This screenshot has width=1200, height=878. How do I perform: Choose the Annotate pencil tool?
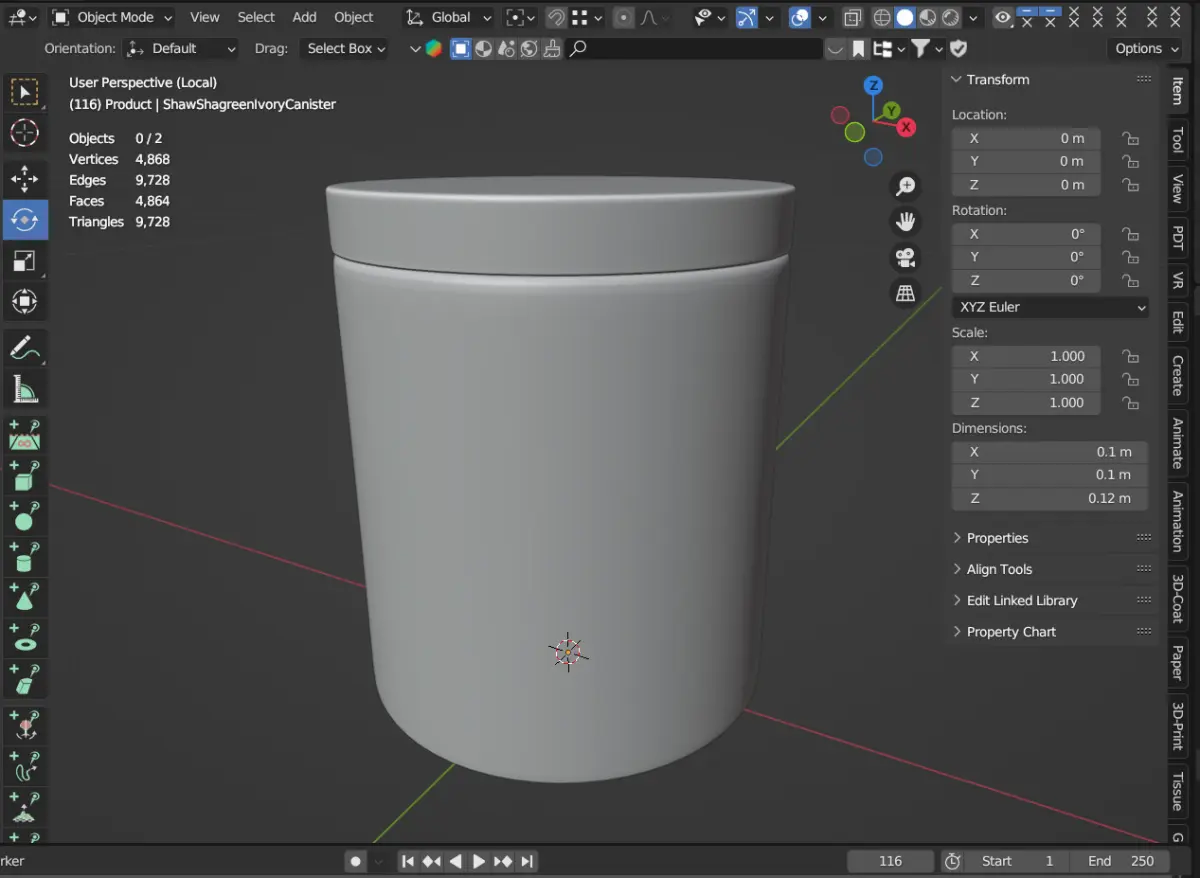[x=24, y=348]
